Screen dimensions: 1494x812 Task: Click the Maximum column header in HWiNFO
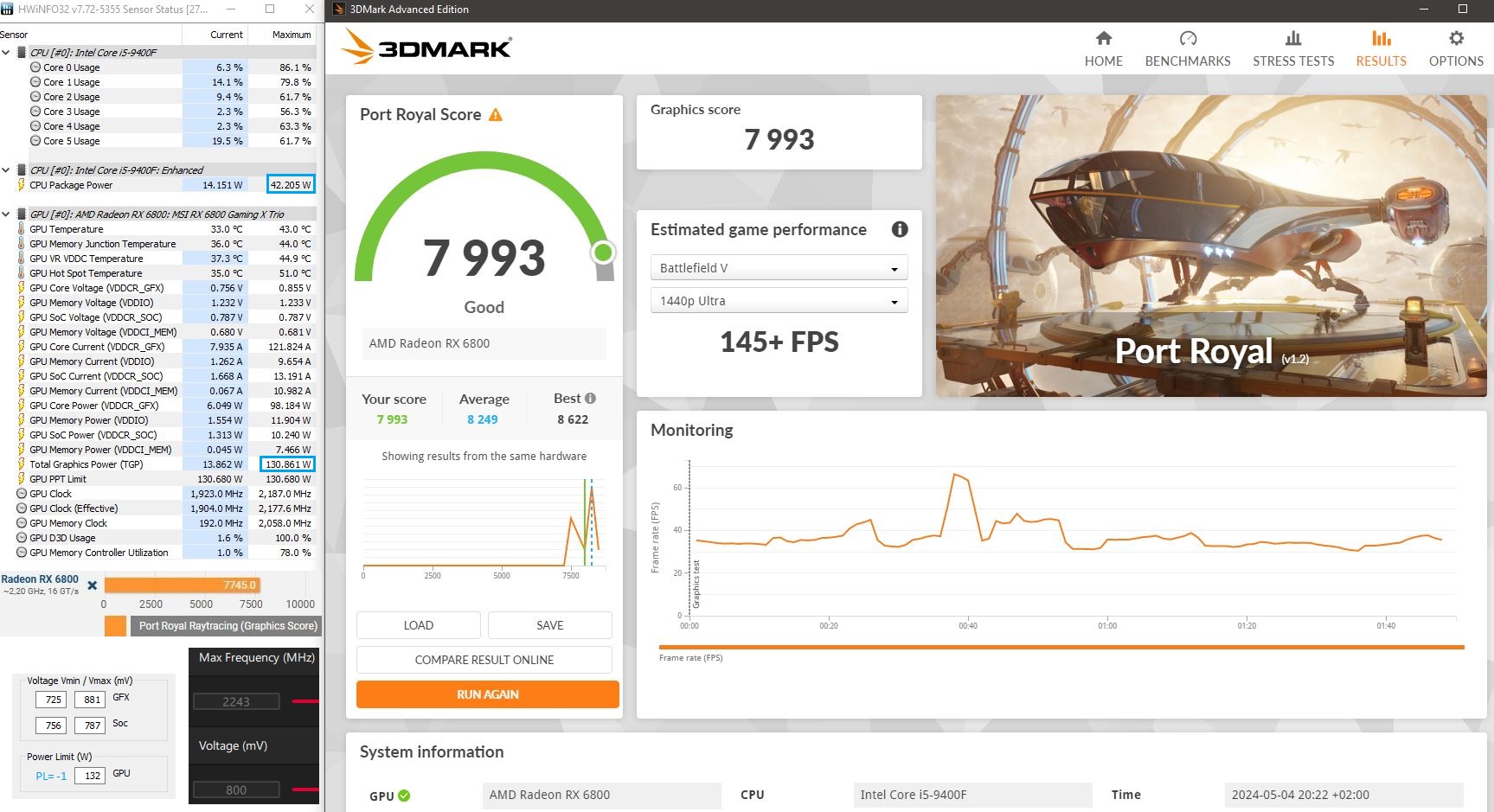tap(282, 35)
